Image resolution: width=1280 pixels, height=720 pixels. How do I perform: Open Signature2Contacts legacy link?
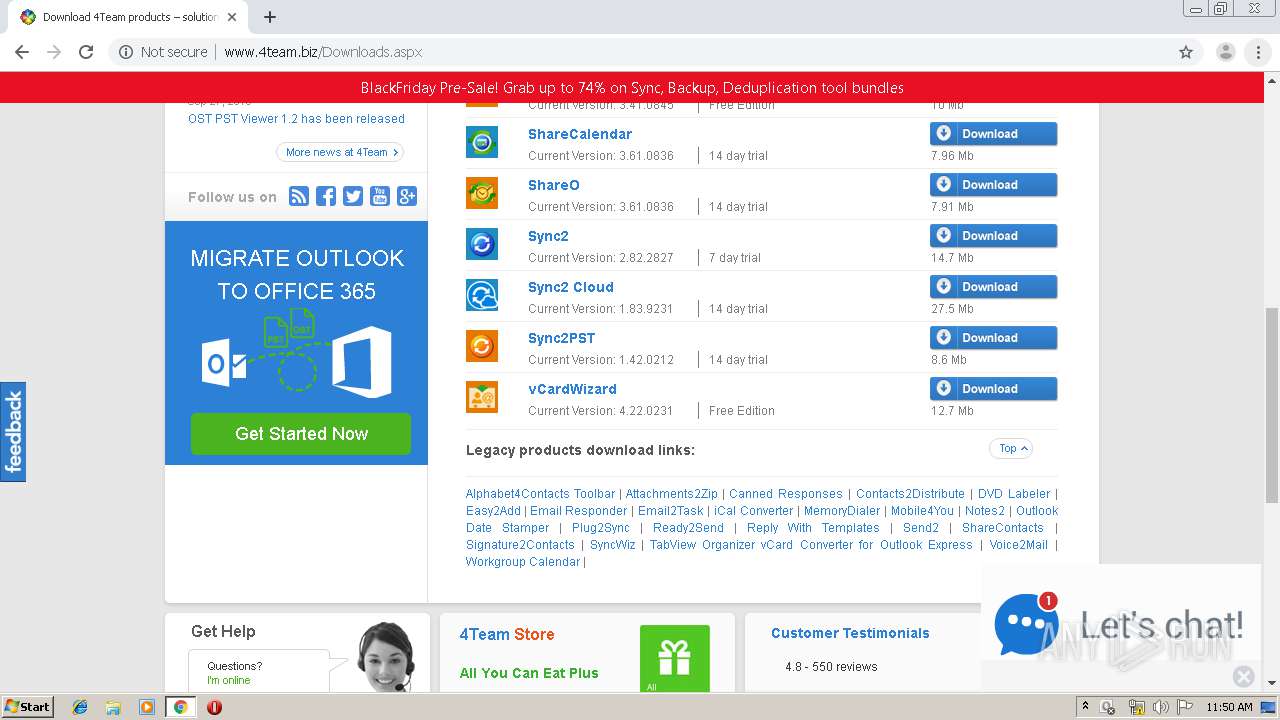point(520,545)
